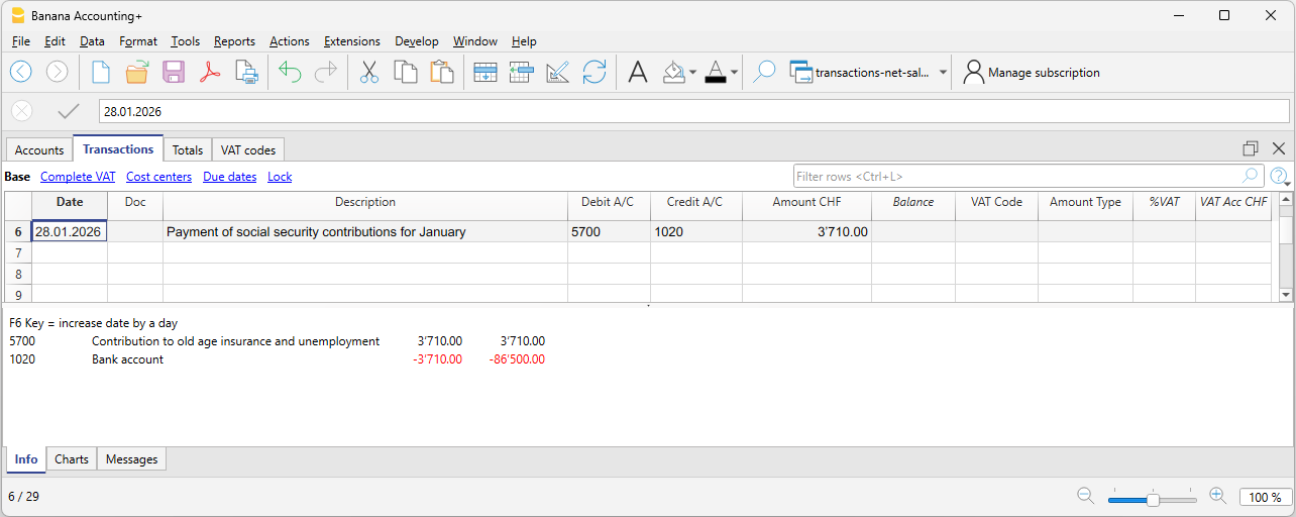Click the redo arrow icon
1296x517 pixels.
[x=326, y=72]
